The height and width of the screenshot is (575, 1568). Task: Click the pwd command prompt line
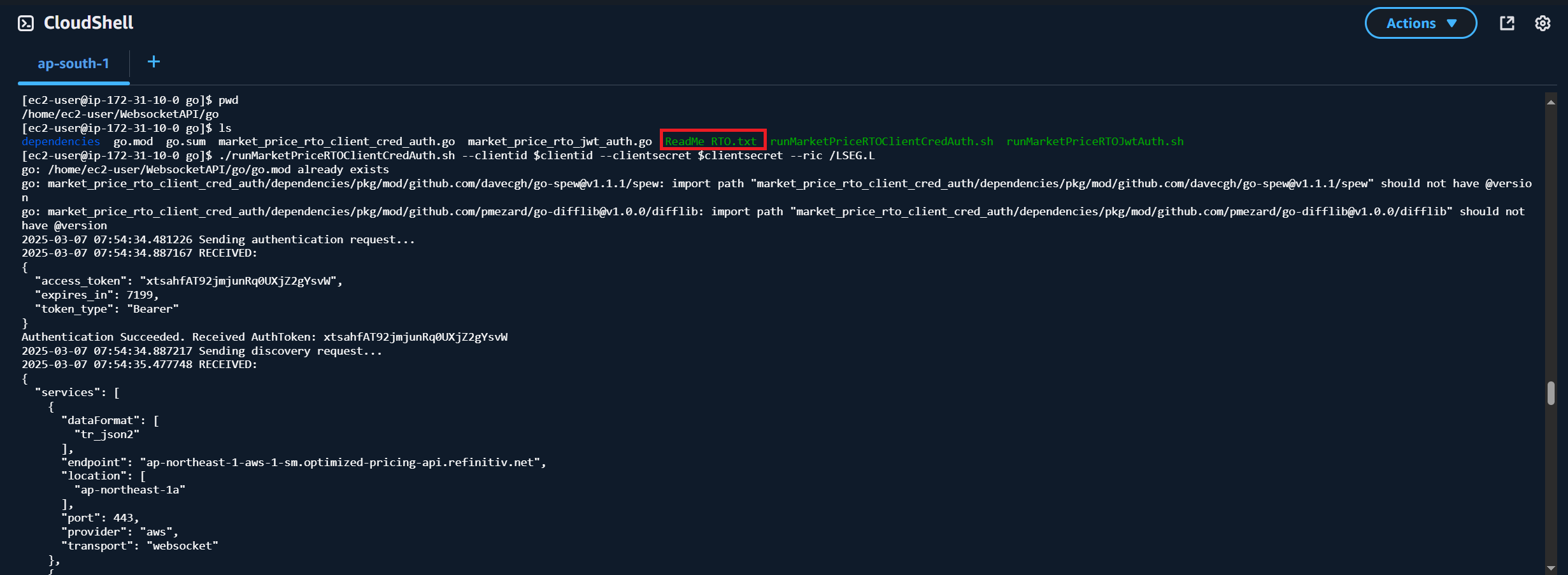click(x=130, y=100)
